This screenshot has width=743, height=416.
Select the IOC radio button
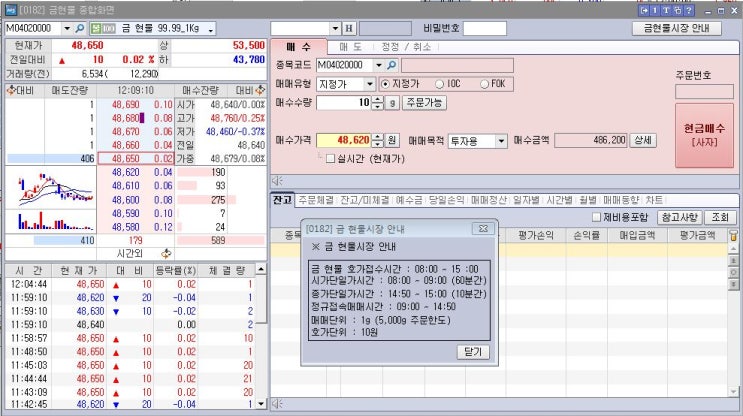pyautogui.click(x=439, y=84)
